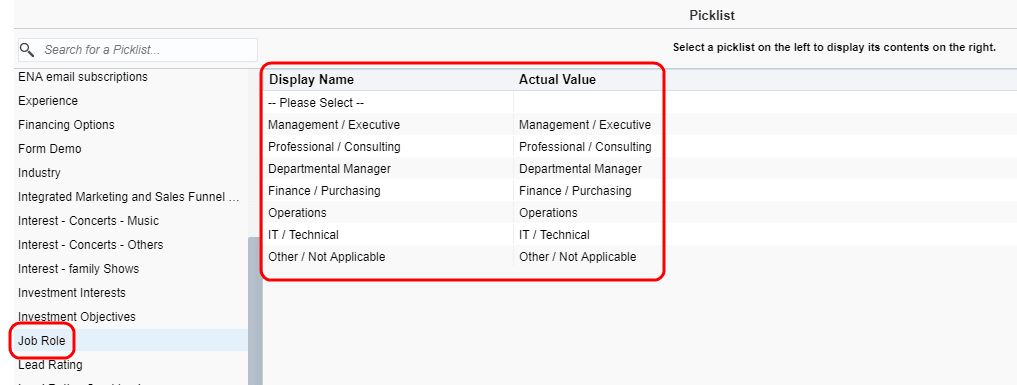Image resolution: width=1017 pixels, height=385 pixels.
Task: Select Integrated Marketing and Sales Funnel picklist
Action: pos(129,196)
